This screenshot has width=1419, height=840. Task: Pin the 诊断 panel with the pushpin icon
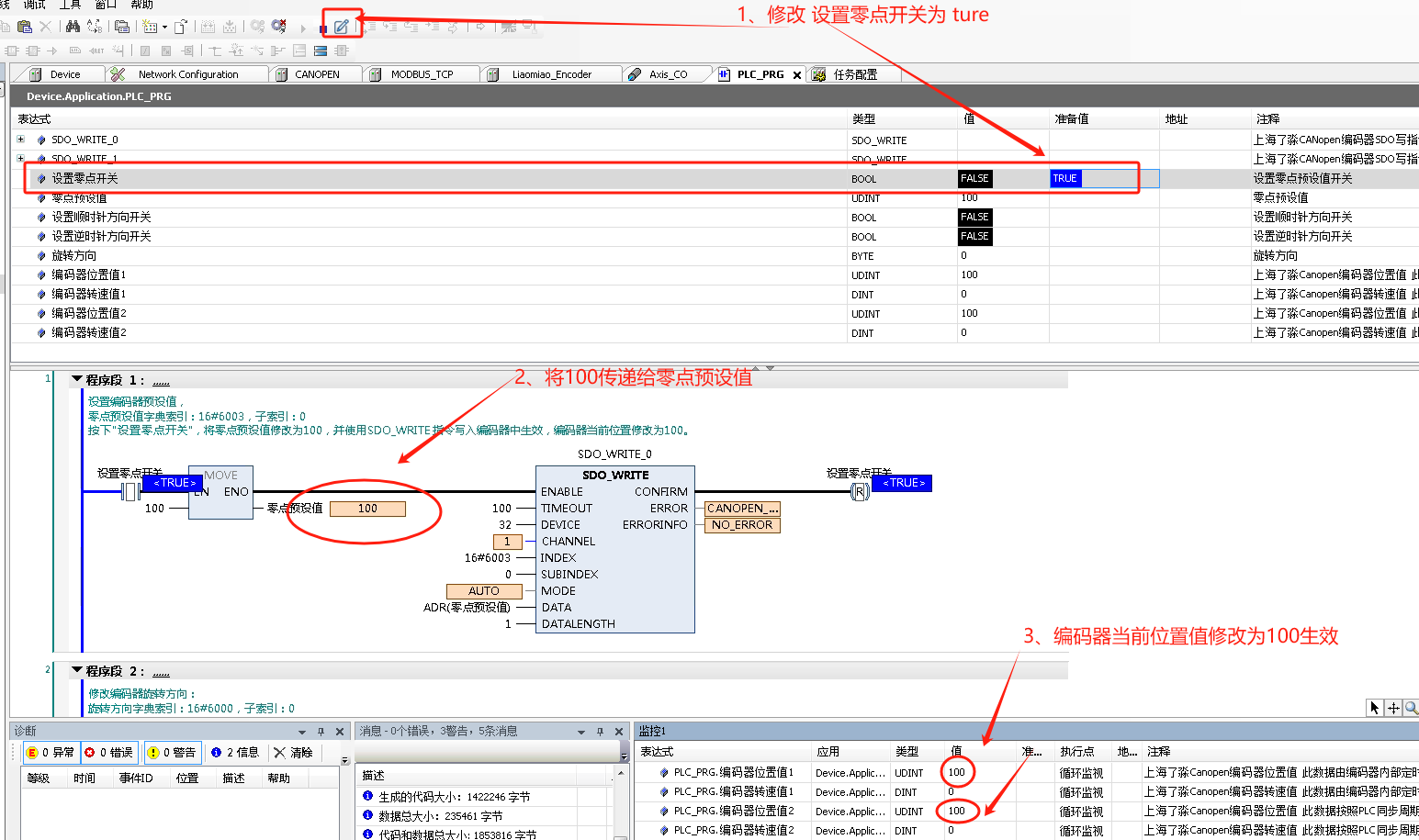click(321, 732)
